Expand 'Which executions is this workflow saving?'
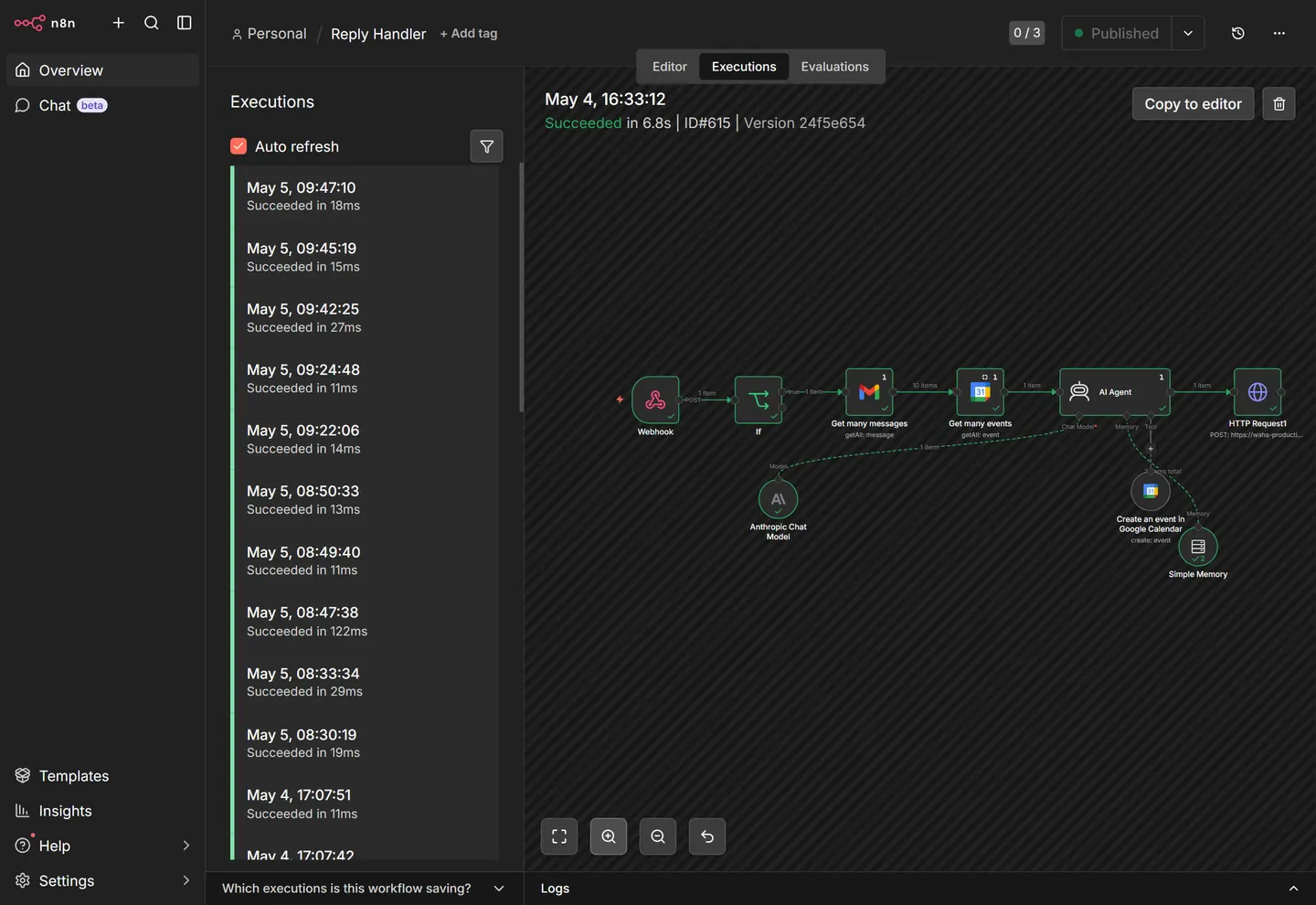The height and width of the screenshot is (905, 1316). tap(364, 889)
